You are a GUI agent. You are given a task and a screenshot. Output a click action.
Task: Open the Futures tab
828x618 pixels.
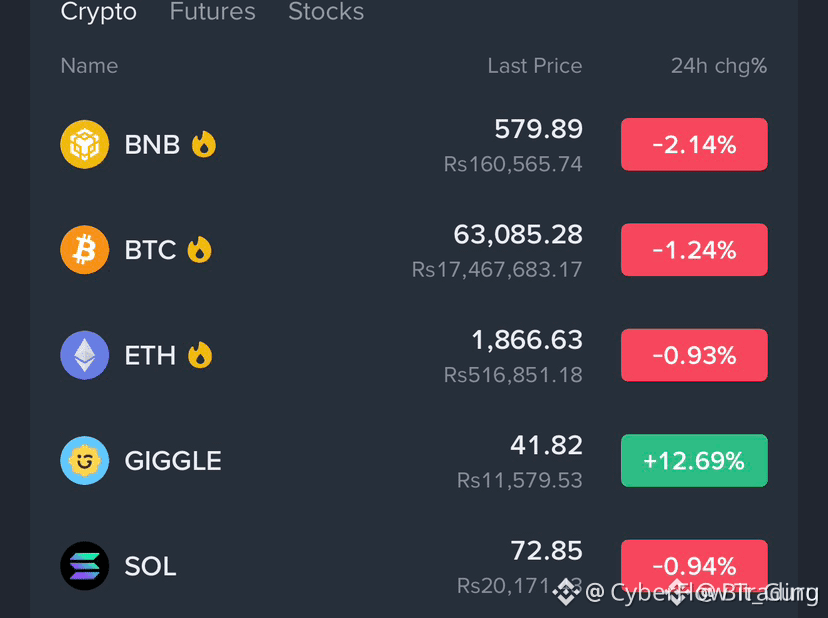[x=212, y=12]
